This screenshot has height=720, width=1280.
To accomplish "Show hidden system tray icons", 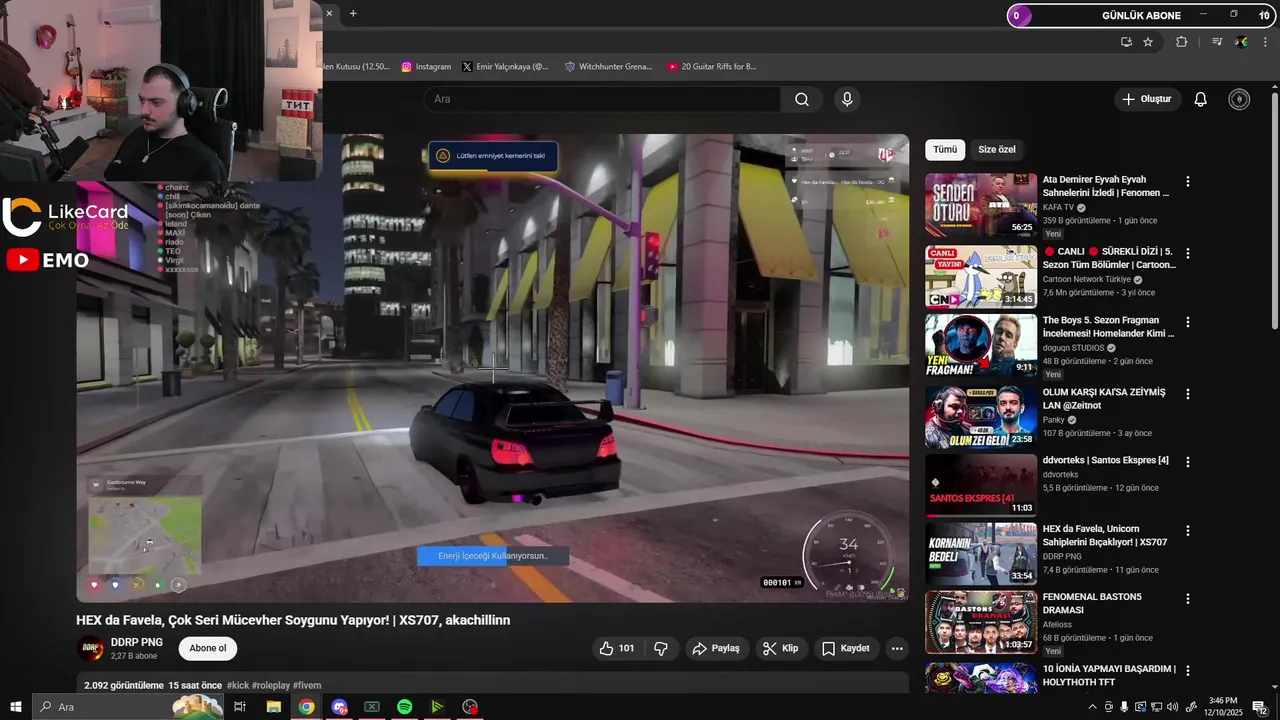I will pos(1092,707).
